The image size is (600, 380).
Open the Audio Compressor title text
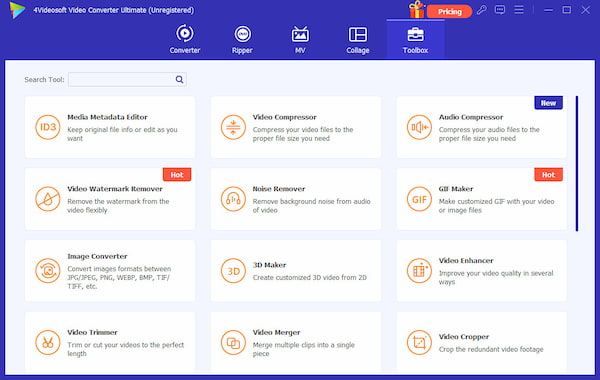(471, 117)
